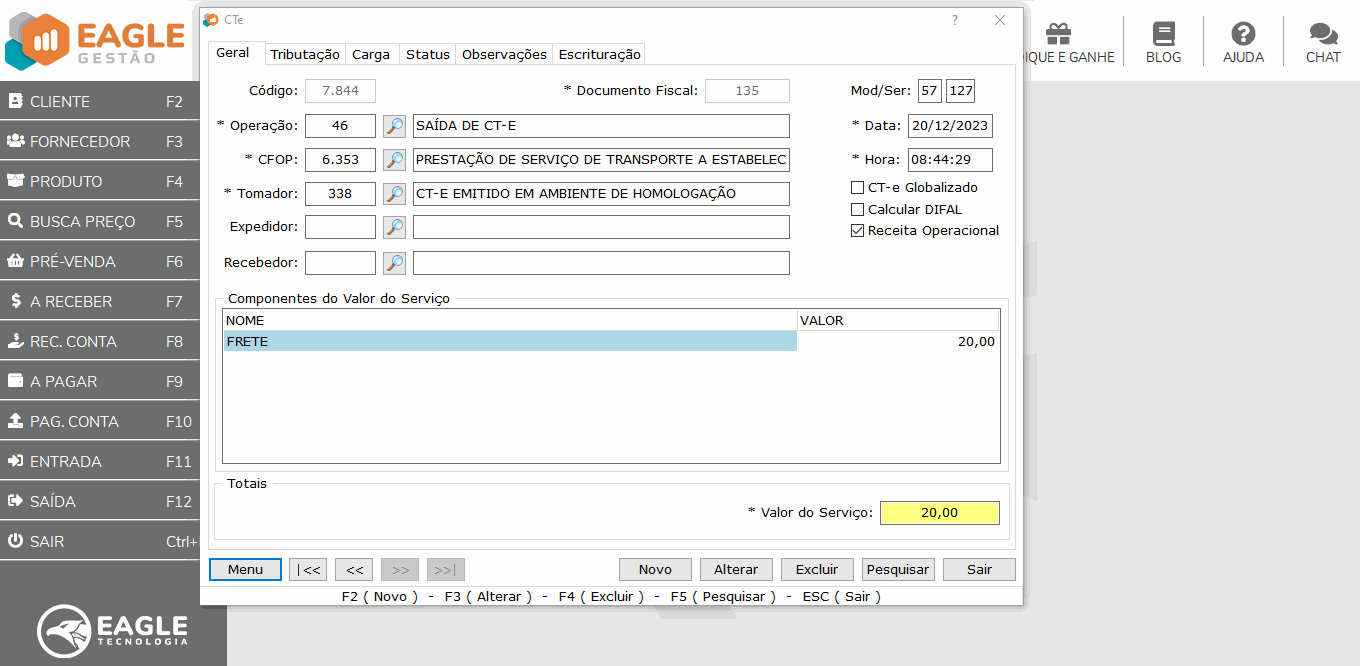Click the help question mark in CTe title bar
1360x666 pixels.
coord(955,20)
